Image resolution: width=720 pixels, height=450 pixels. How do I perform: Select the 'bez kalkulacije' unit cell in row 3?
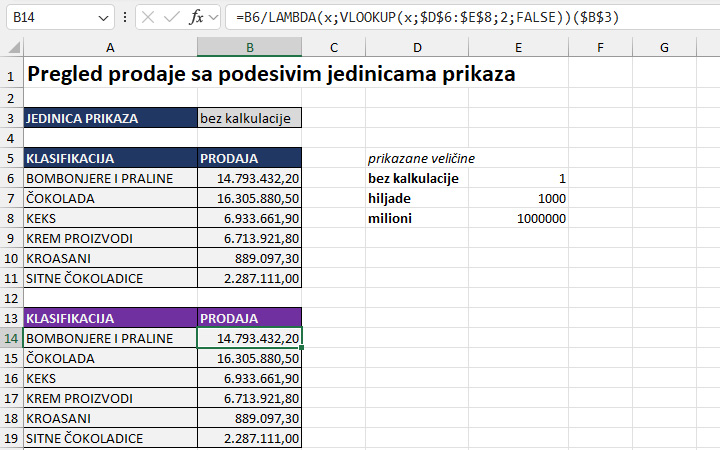click(249, 118)
